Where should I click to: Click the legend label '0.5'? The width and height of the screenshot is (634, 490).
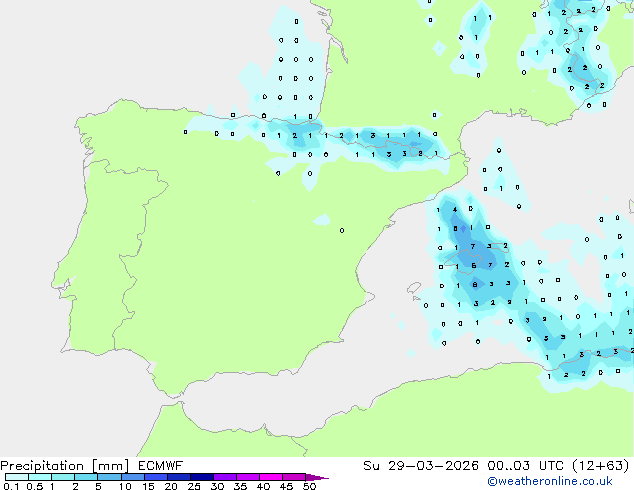click(x=35, y=486)
